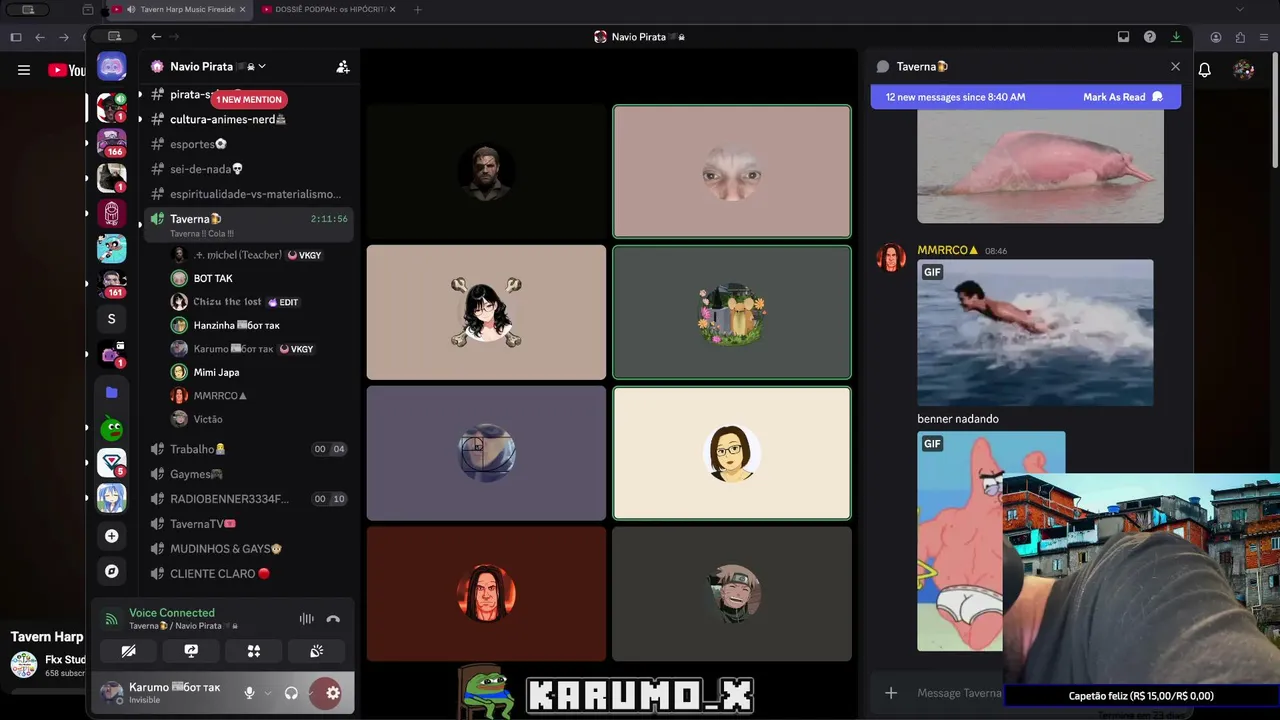Open the esportes text channel
Viewport: 1280px width, 720px height.
click(248, 144)
